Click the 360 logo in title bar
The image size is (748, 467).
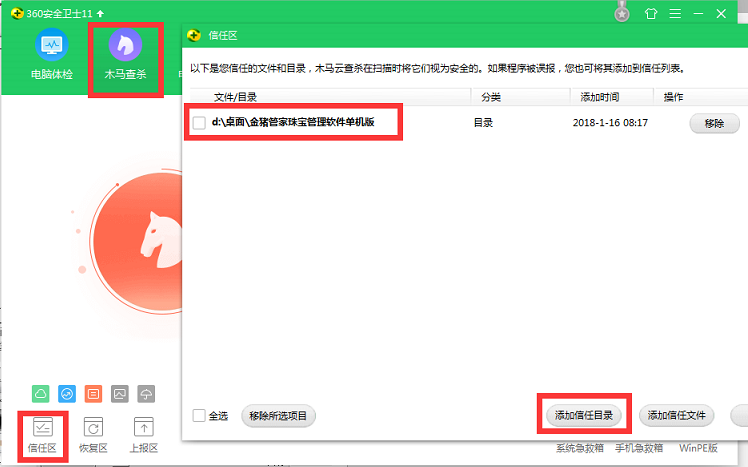pos(17,13)
